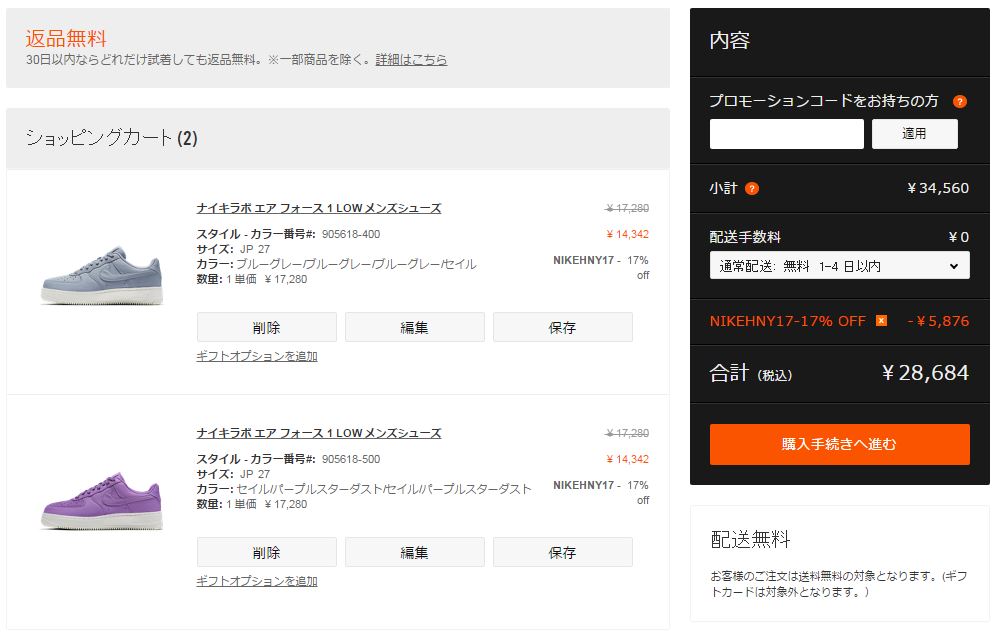Click 削除 for the purple shoe
This screenshot has height=633, width=998.
point(267,553)
